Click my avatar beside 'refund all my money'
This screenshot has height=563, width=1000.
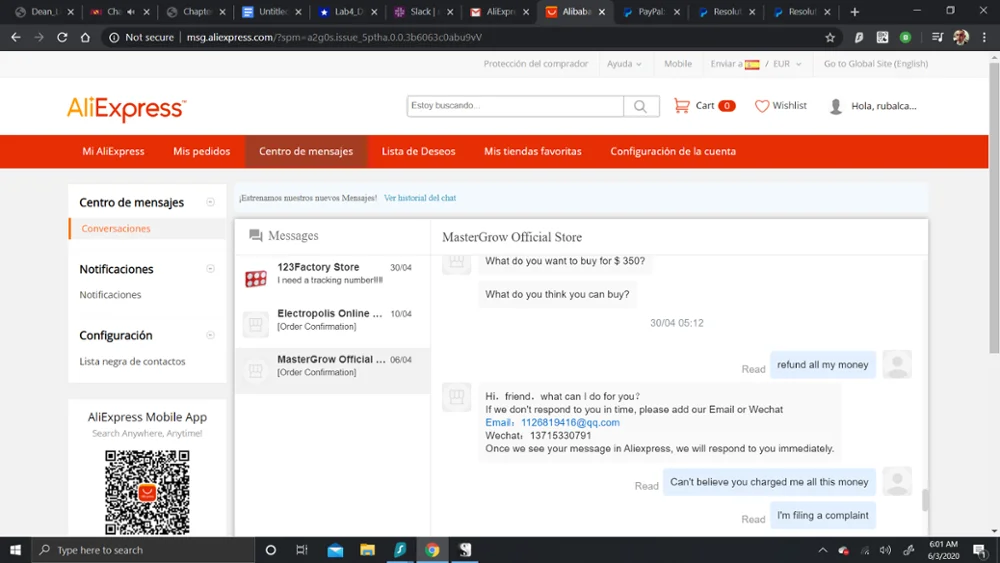point(897,365)
